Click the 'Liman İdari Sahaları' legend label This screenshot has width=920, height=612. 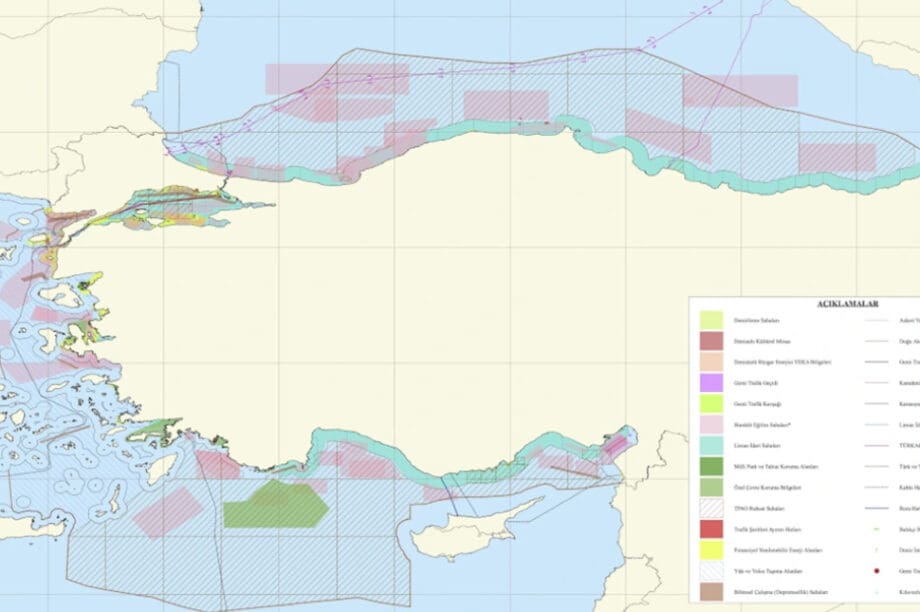(757, 445)
